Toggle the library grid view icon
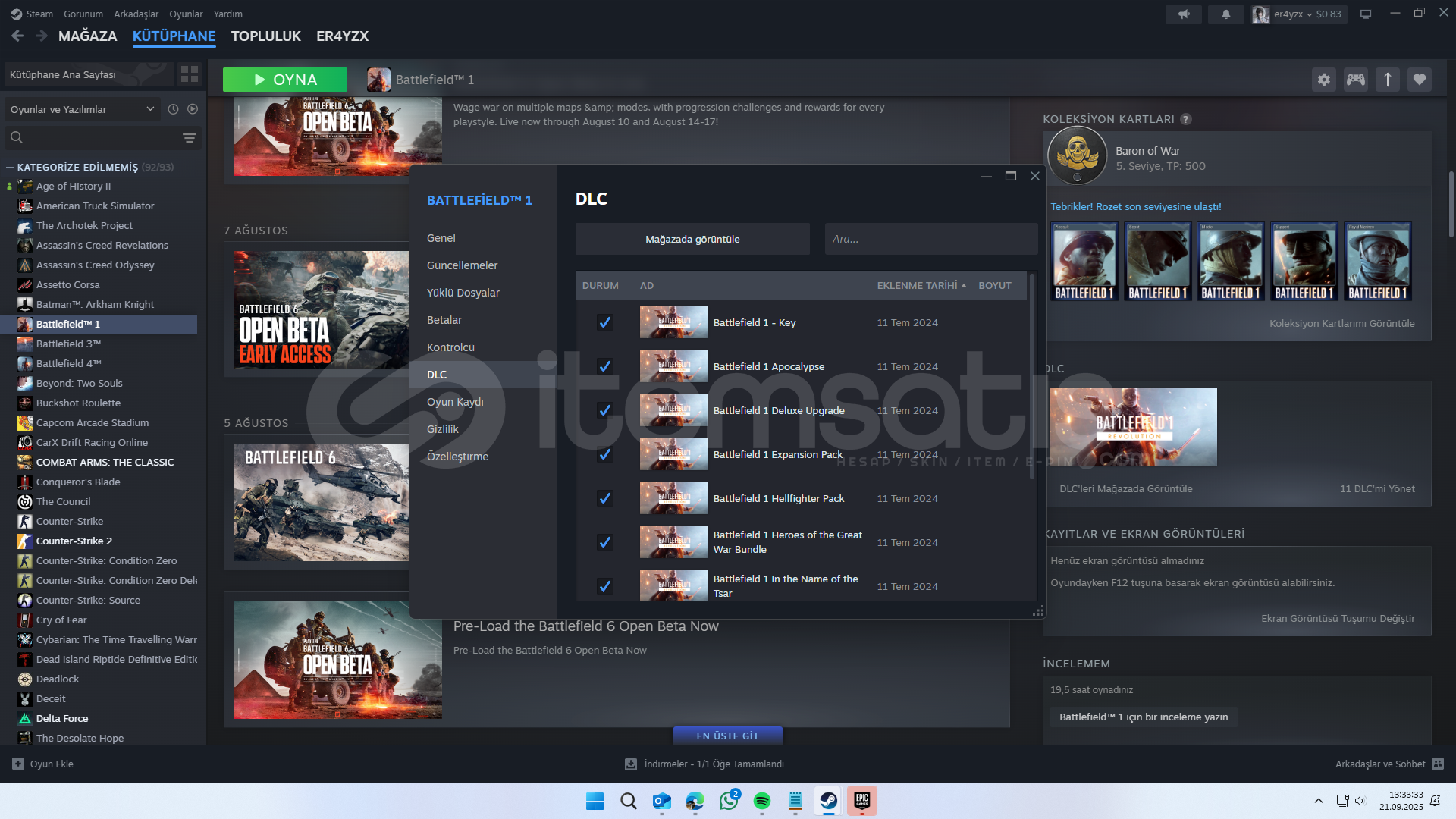 189,74
